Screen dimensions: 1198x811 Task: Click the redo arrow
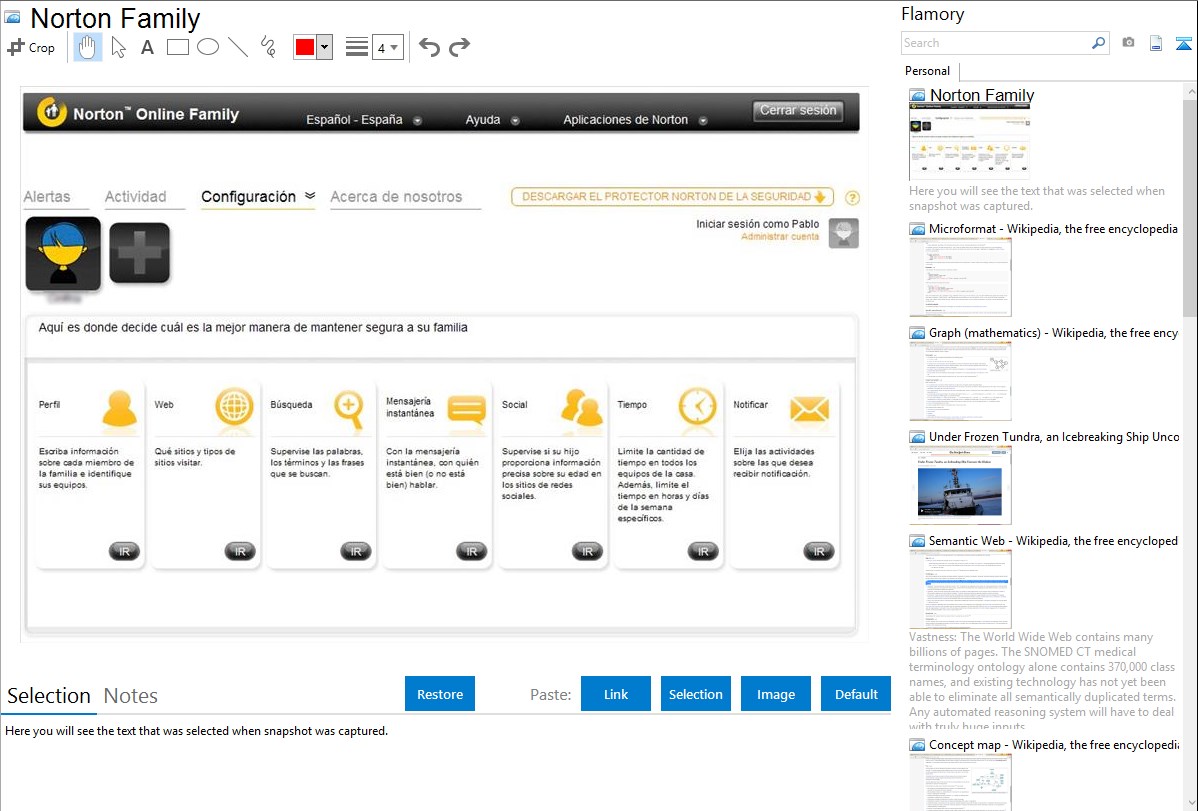coord(459,47)
